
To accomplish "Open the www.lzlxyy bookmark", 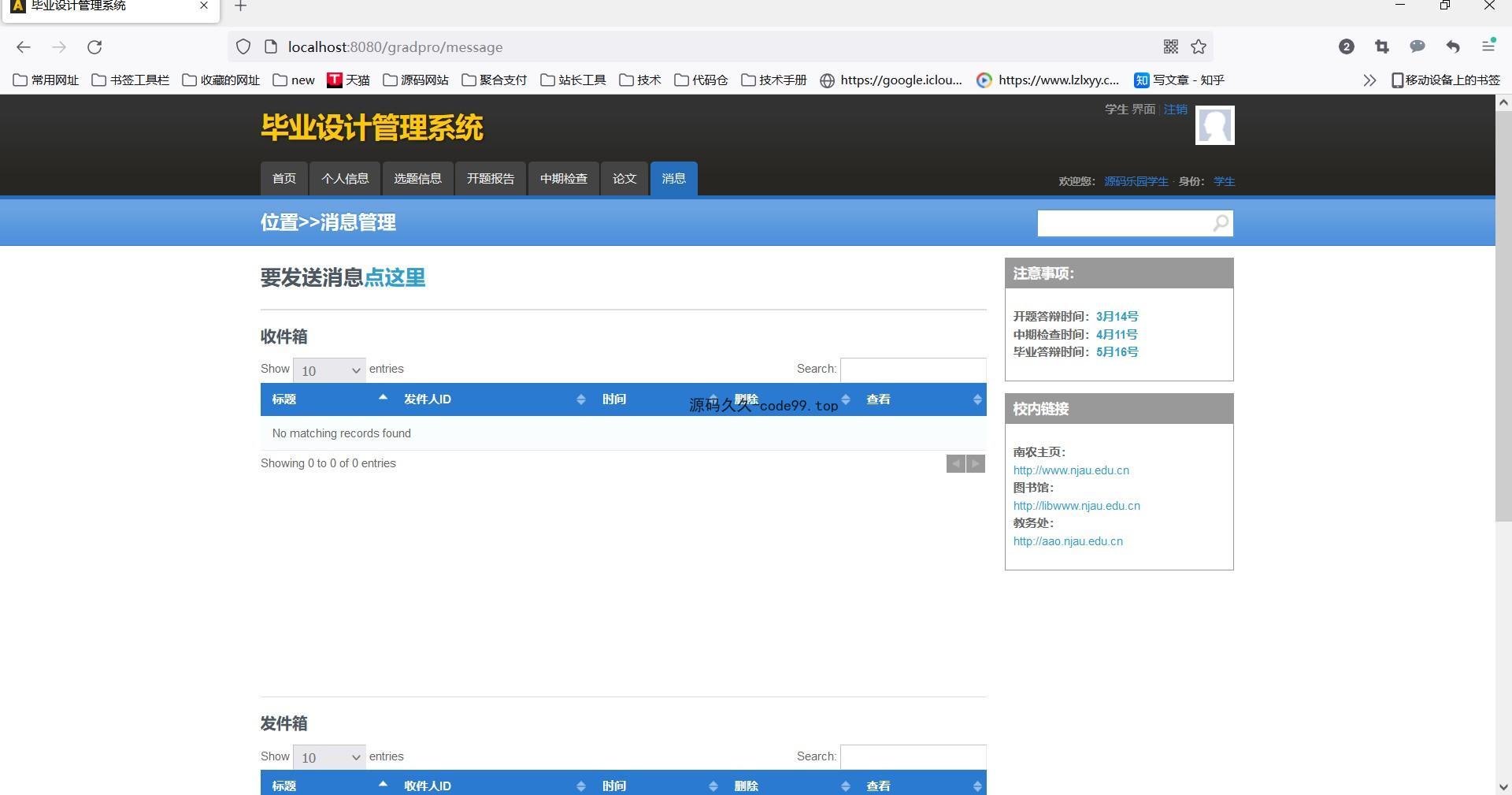I will pyautogui.click(x=1048, y=80).
